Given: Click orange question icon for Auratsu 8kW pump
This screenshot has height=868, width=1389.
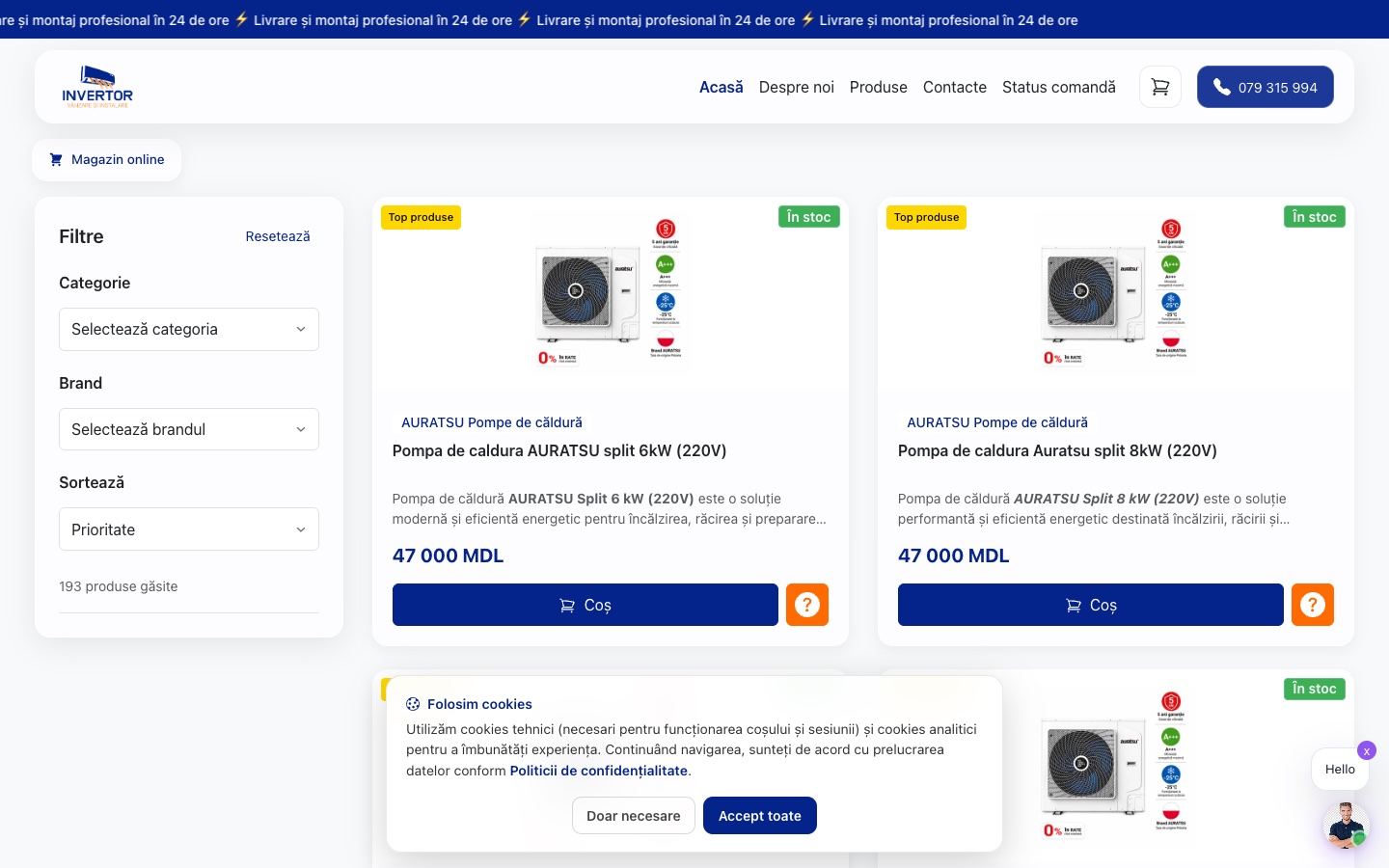Looking at the screenshot, I should tap(1313, 605).
